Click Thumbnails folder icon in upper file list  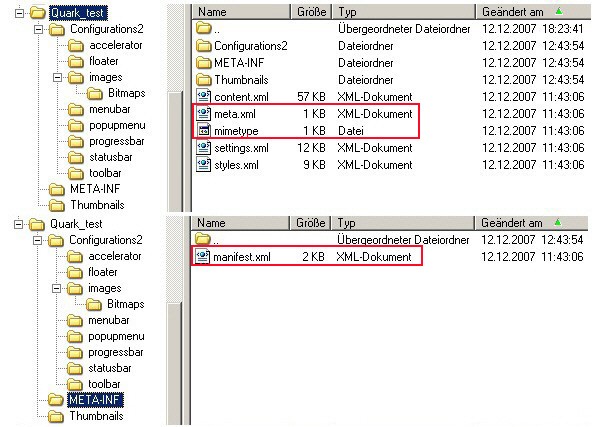click(203, 80)
